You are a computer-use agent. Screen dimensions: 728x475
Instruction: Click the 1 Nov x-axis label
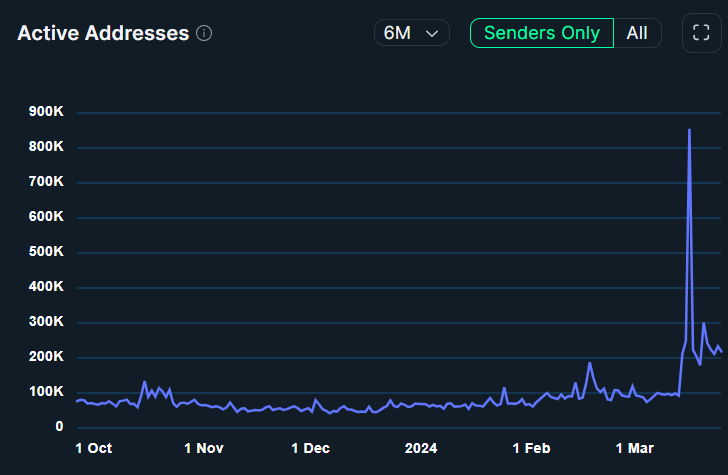pyautogui.click(x=204, y=449)
